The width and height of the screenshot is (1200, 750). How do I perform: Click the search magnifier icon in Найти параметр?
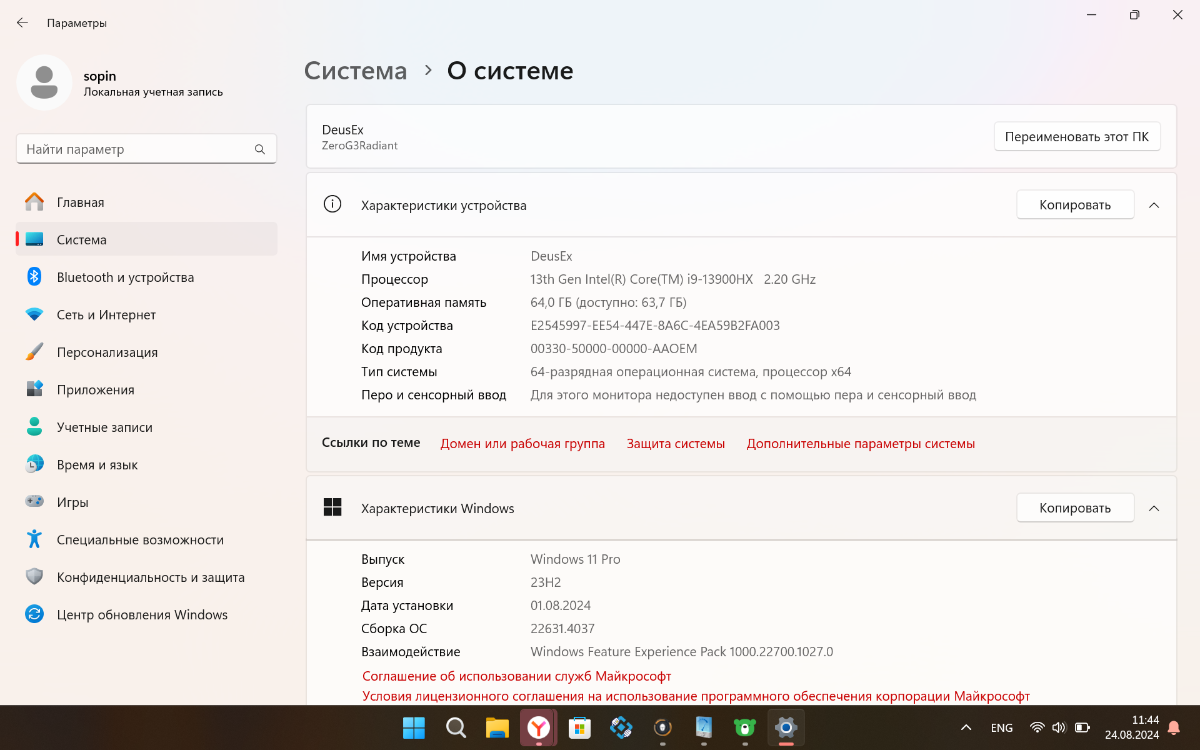[260, 150]
